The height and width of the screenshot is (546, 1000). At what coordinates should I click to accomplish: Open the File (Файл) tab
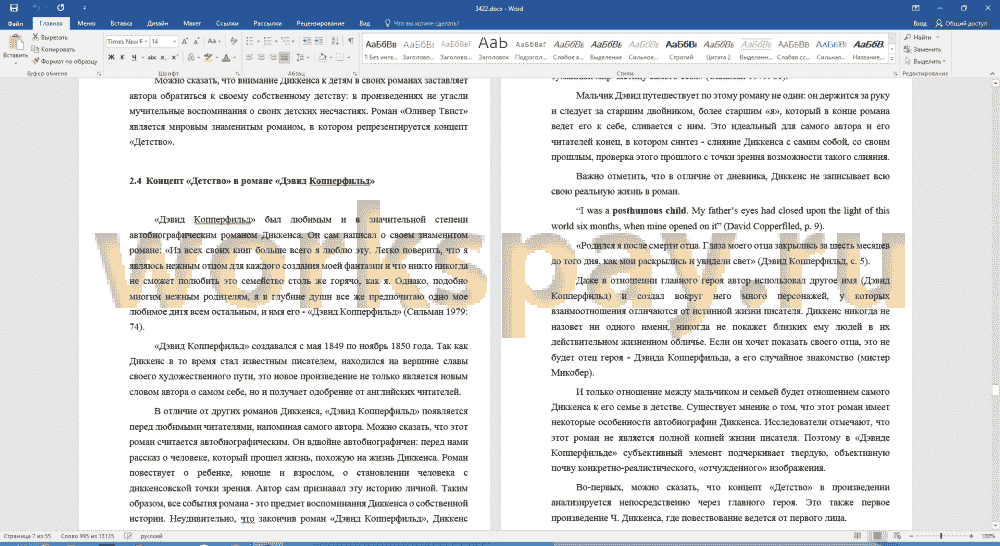(15, 24)
